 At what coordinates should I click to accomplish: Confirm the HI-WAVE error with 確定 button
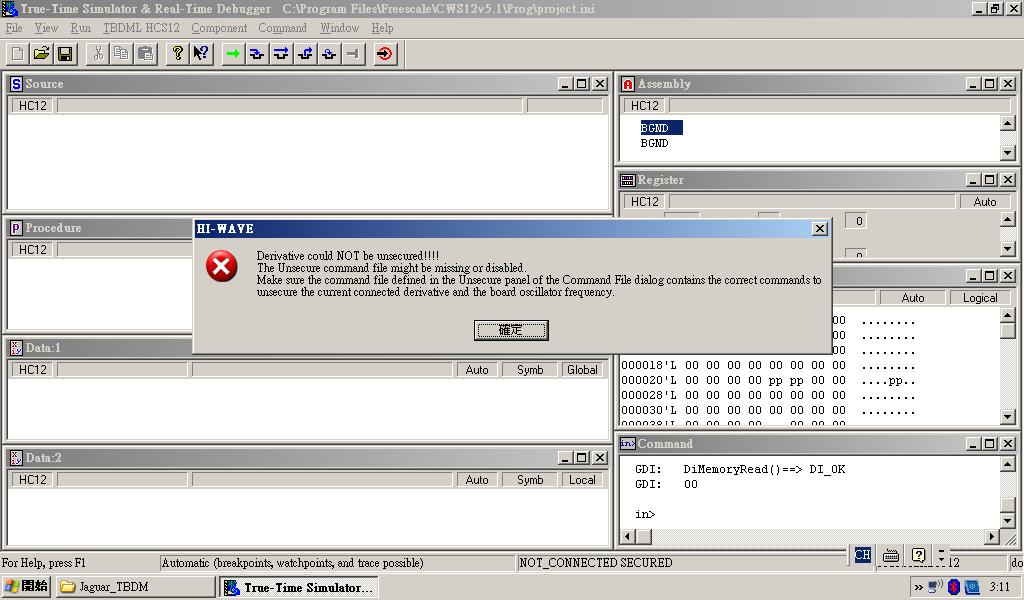(x=511, y=330)
